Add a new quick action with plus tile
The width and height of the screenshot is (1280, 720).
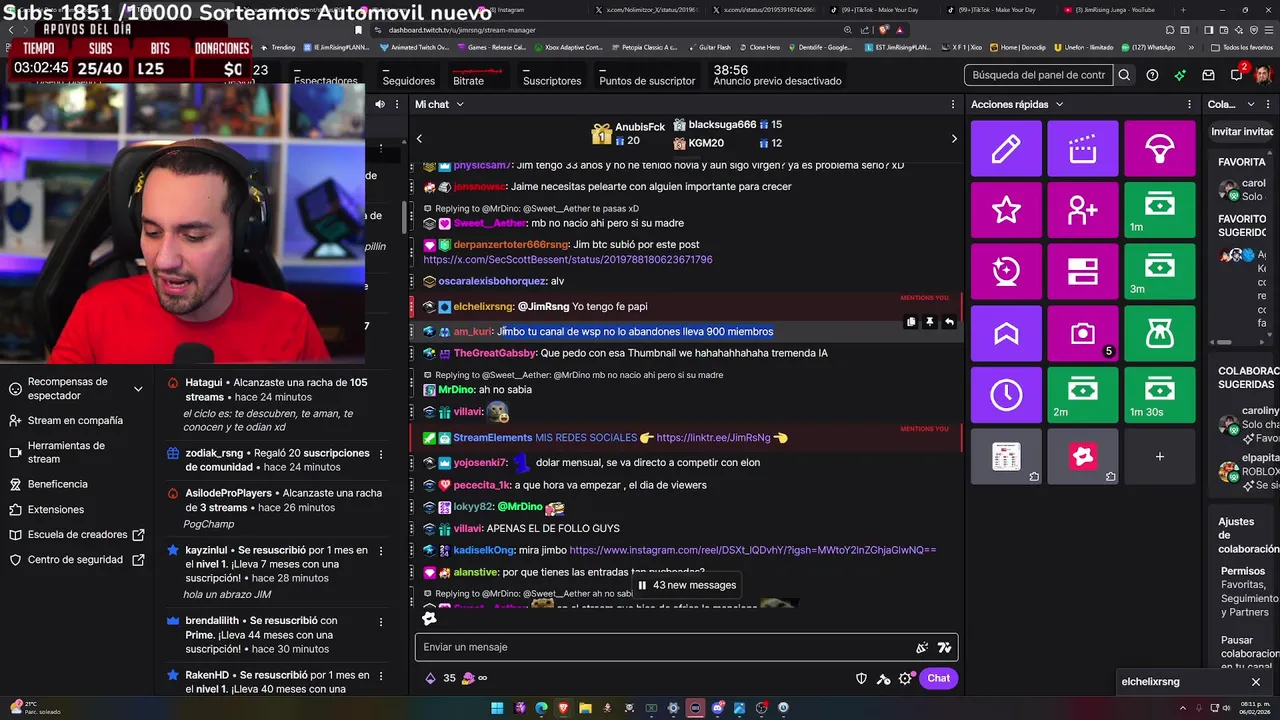(1159, 456)
